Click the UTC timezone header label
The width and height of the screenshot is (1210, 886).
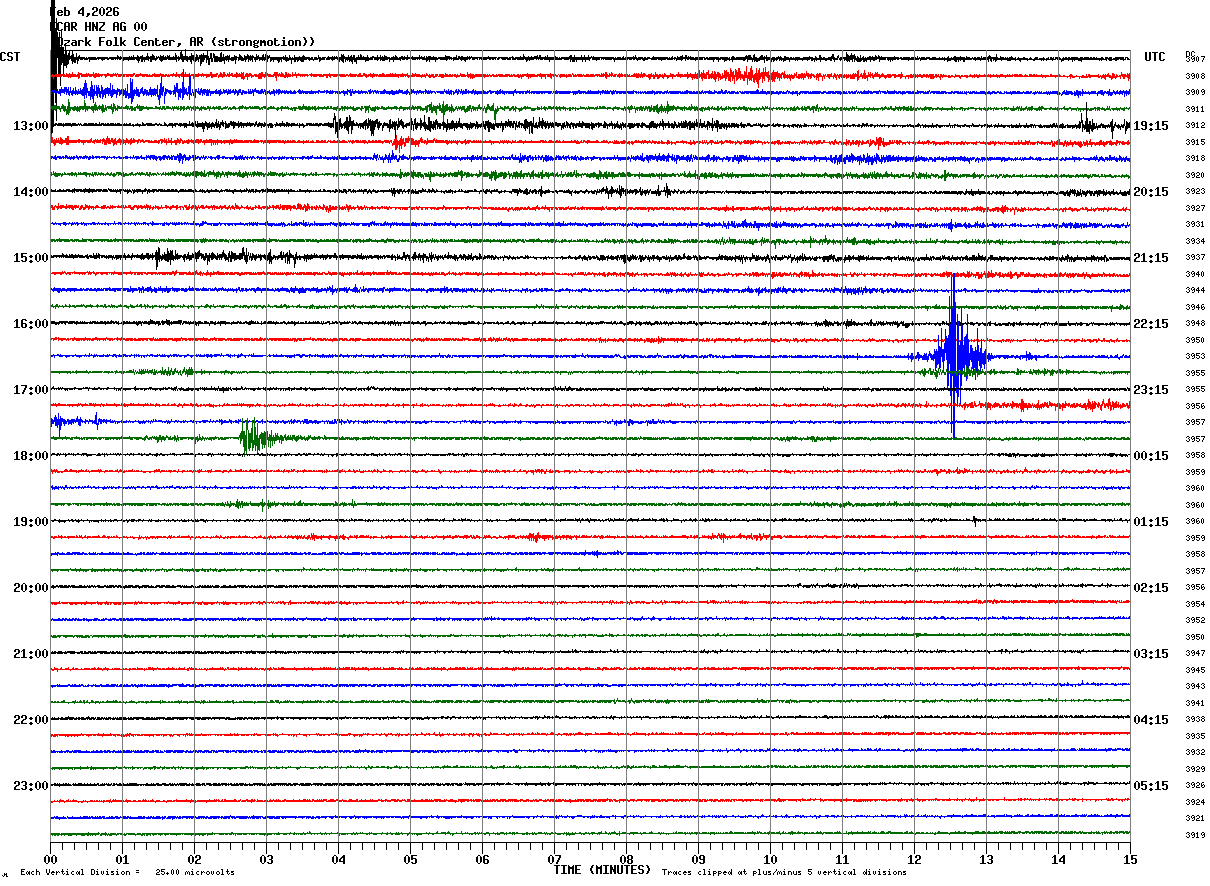pyautogui.click(x=1155, y=57)
